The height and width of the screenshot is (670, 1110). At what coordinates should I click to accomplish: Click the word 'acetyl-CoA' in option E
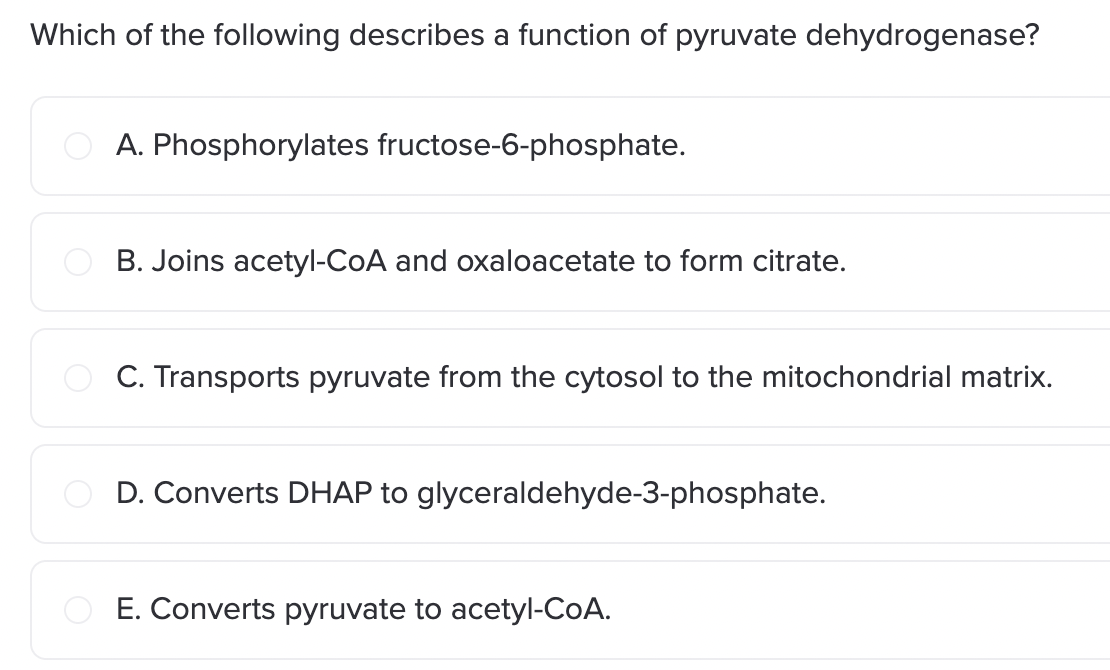tap(531, 610)
